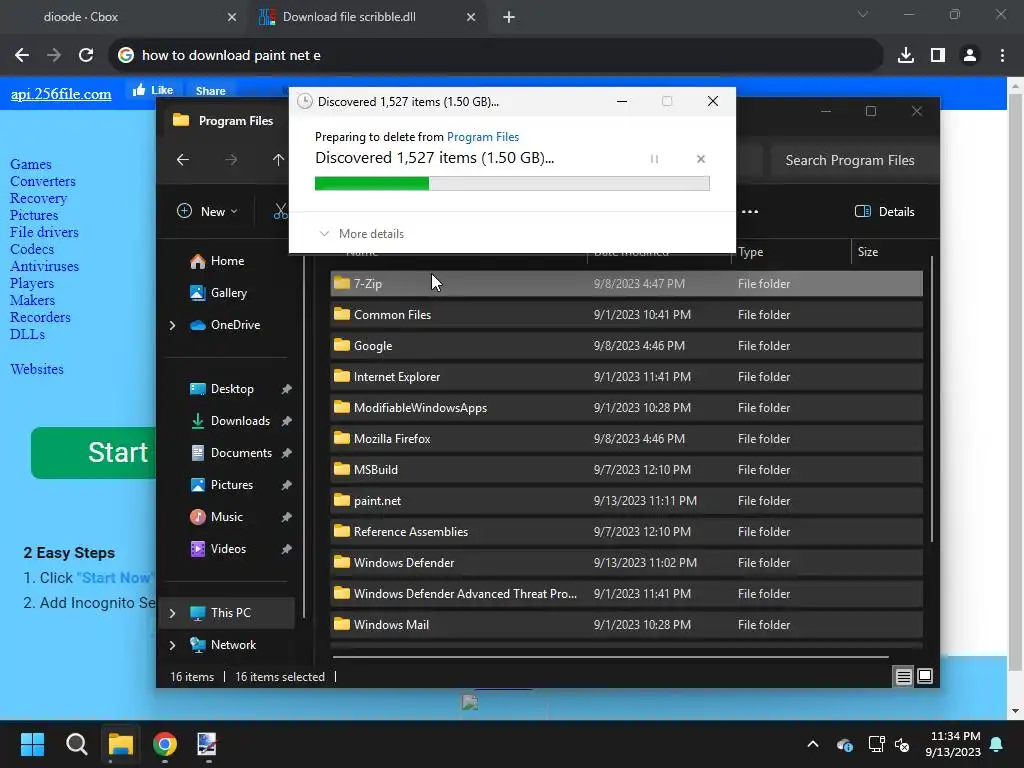Show hidden system tray icons
This screenshot has width=1024, height=768.
coord(813,744)
